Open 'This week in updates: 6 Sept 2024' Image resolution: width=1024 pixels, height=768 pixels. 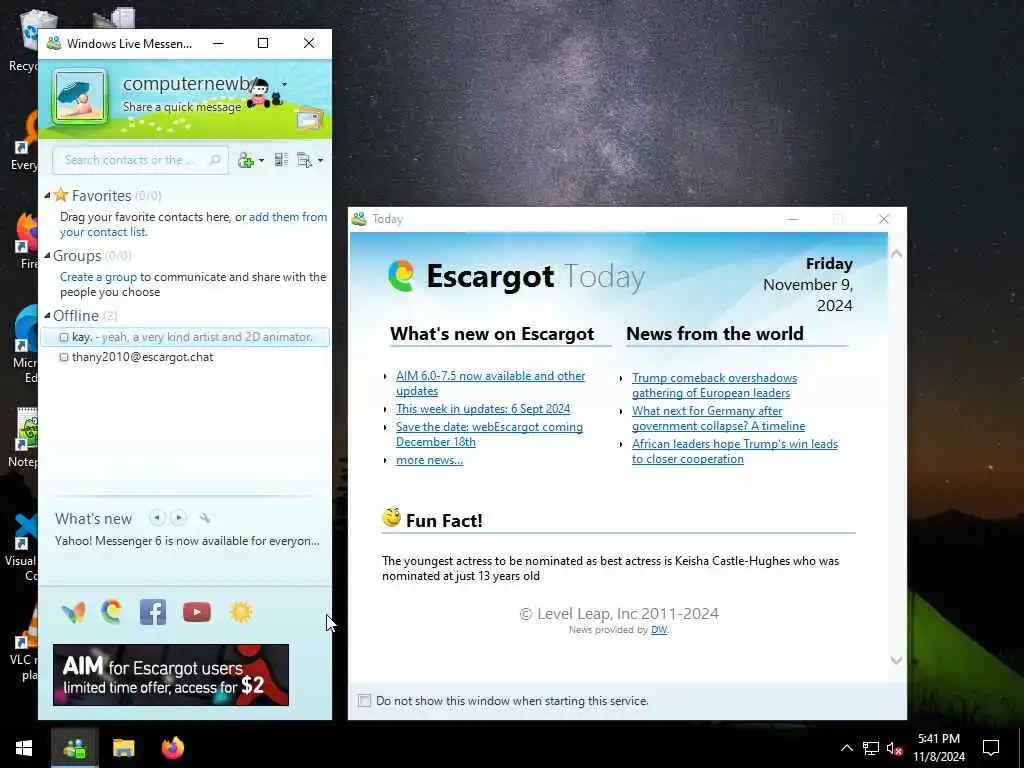(483, 409)
